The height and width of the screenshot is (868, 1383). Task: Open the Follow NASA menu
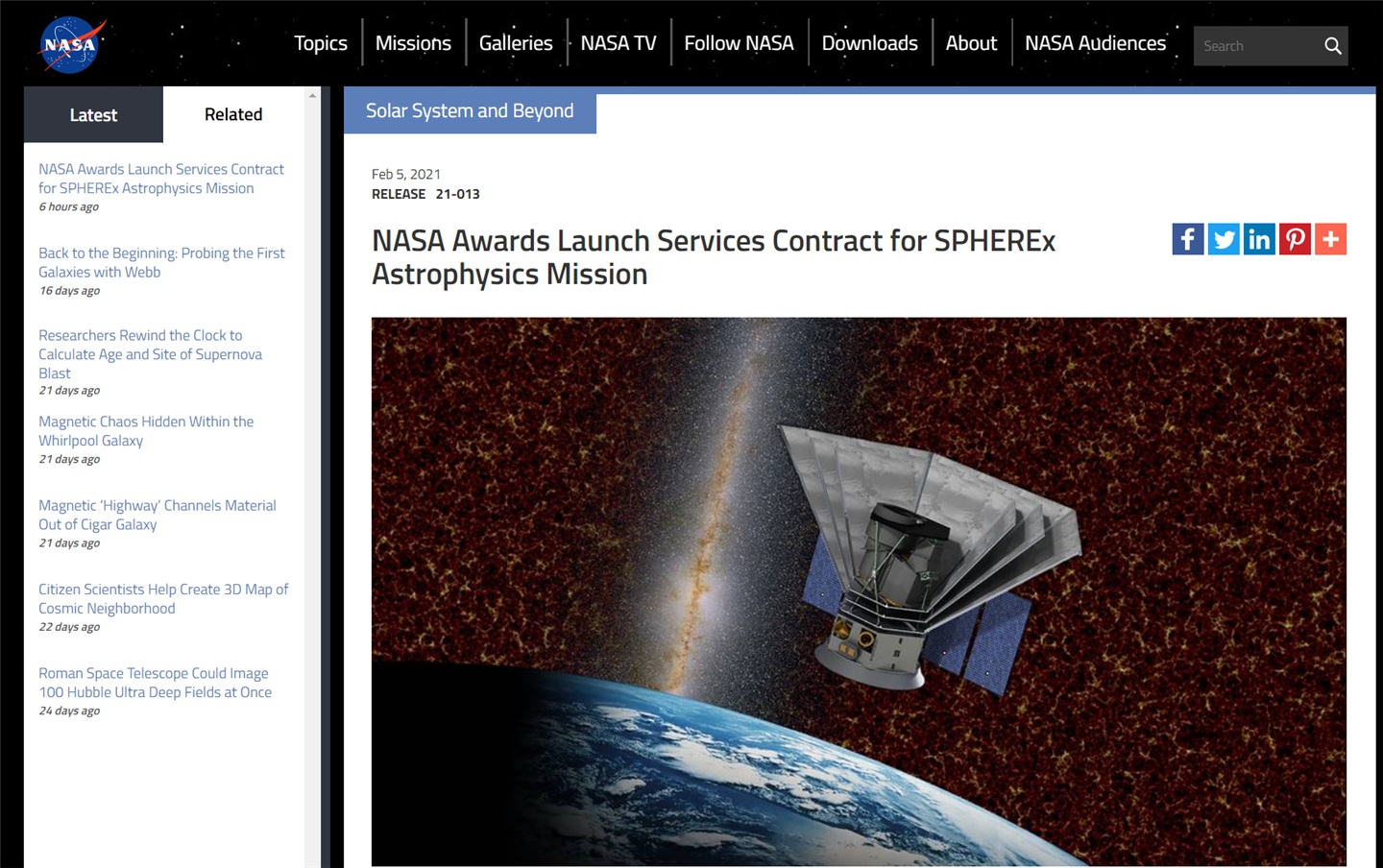click(739, 43)
